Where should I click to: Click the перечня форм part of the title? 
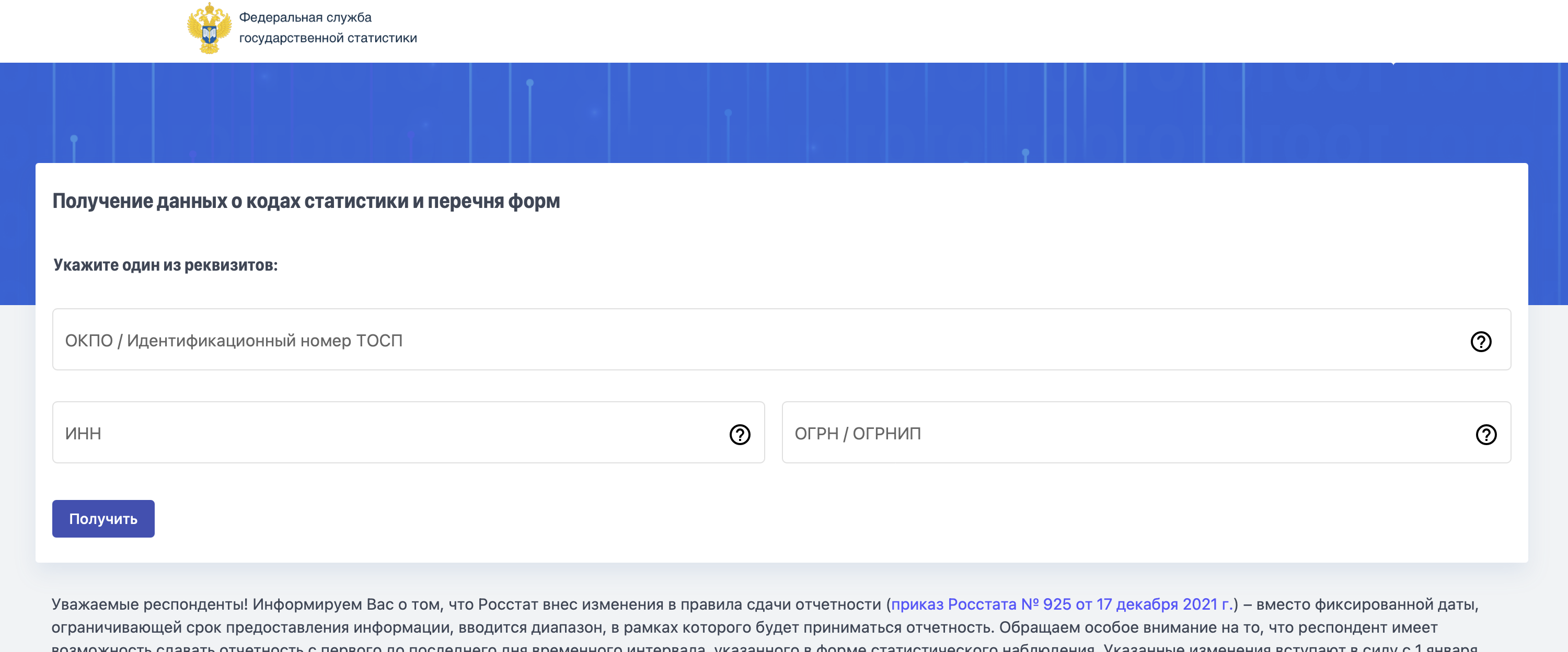(x=493, y=201)
